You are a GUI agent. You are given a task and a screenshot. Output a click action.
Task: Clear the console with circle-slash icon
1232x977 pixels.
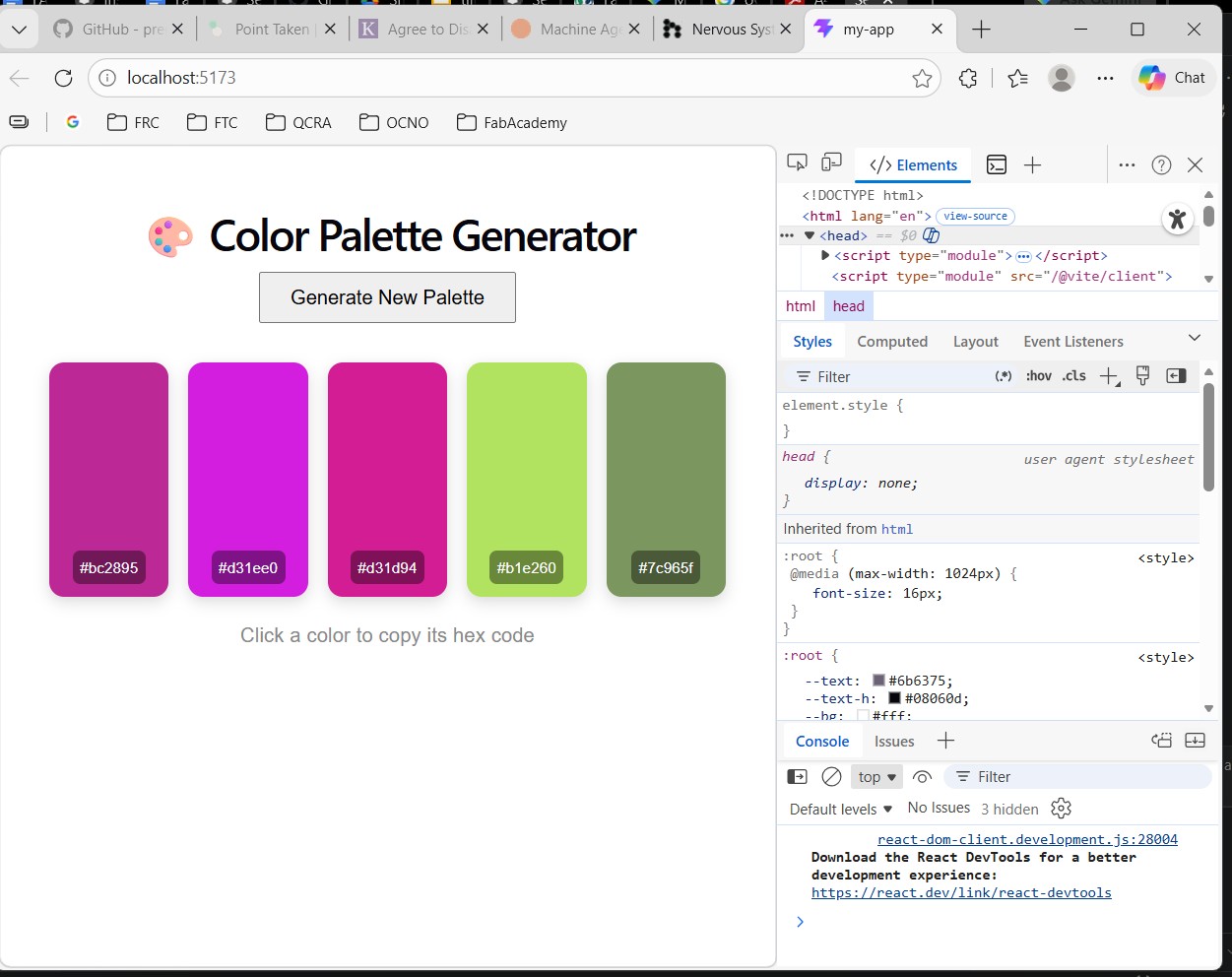[831, 776]
